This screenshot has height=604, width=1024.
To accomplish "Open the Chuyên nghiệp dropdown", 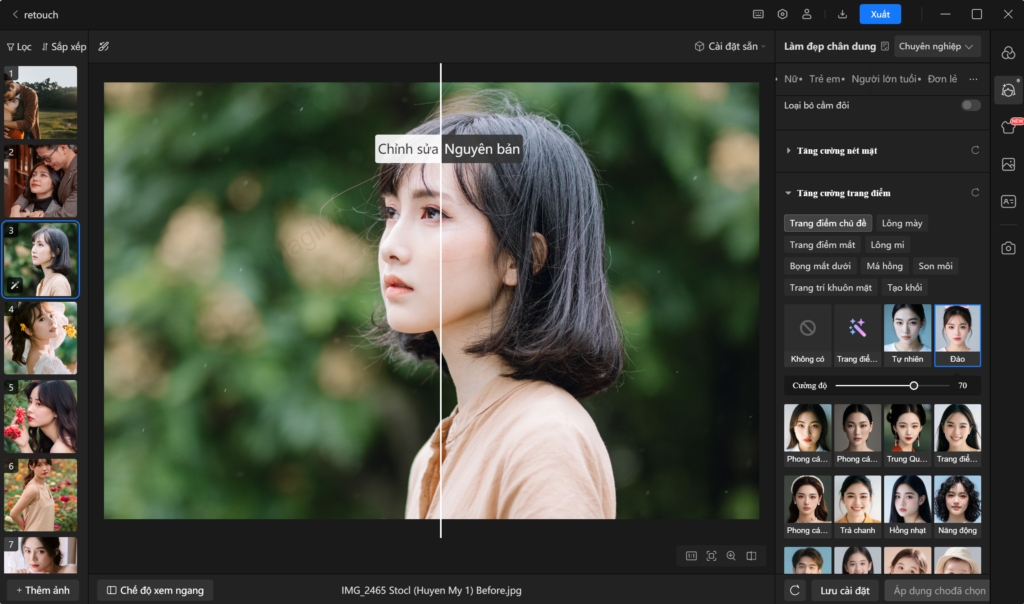I will 934,46.
